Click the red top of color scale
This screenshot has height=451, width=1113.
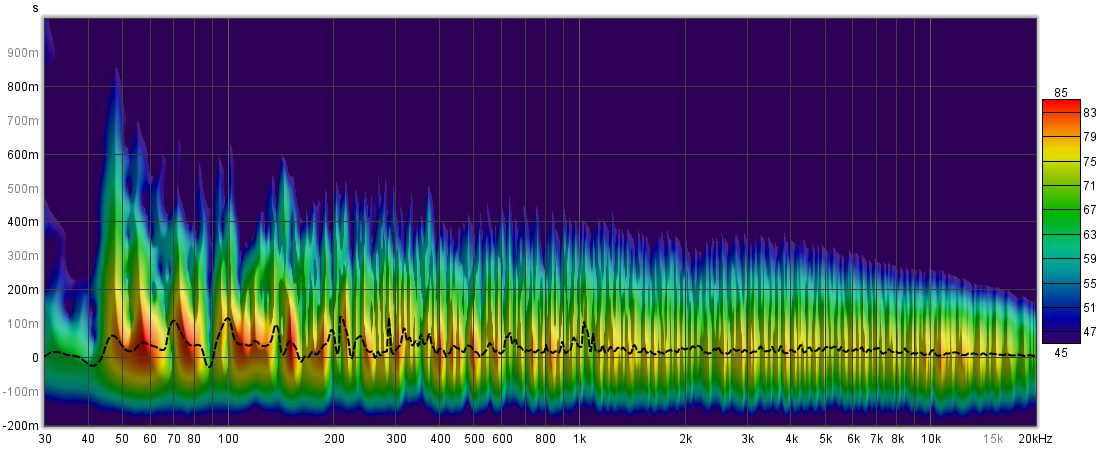(x=1061, y=105)
